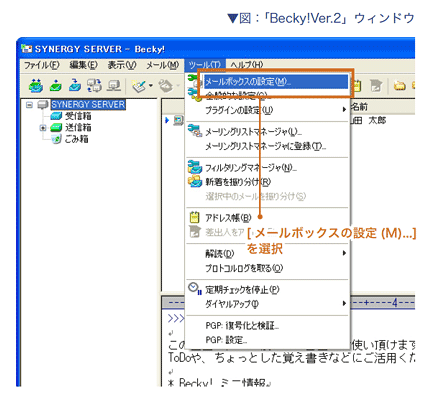Click the compose new message toolbar icon
This screenshot has width=430, height=403.
(138, 86)
